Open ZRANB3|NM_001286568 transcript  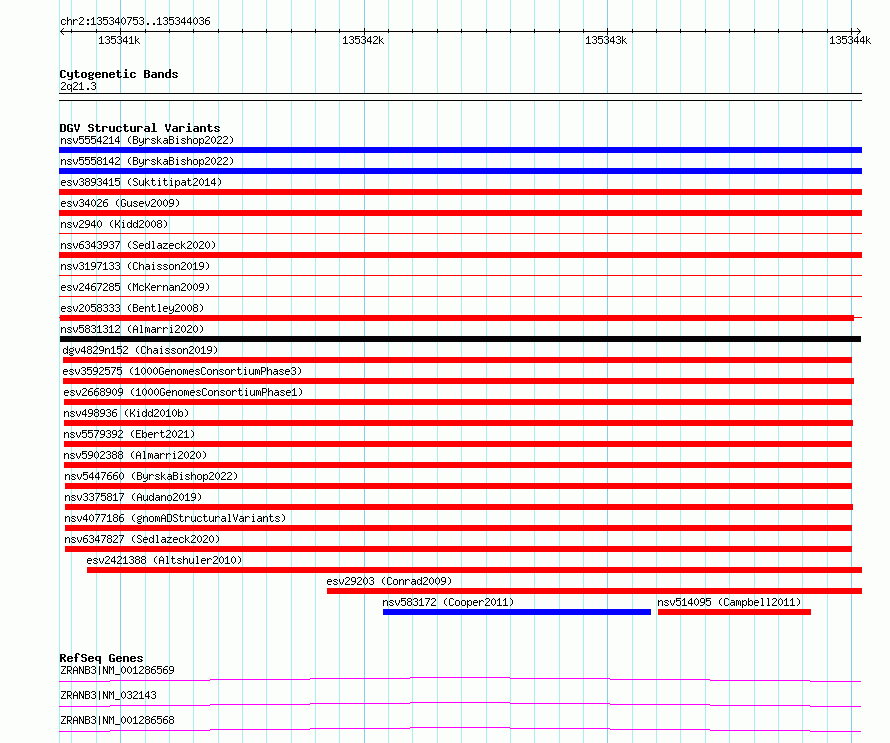coord(117,720)
